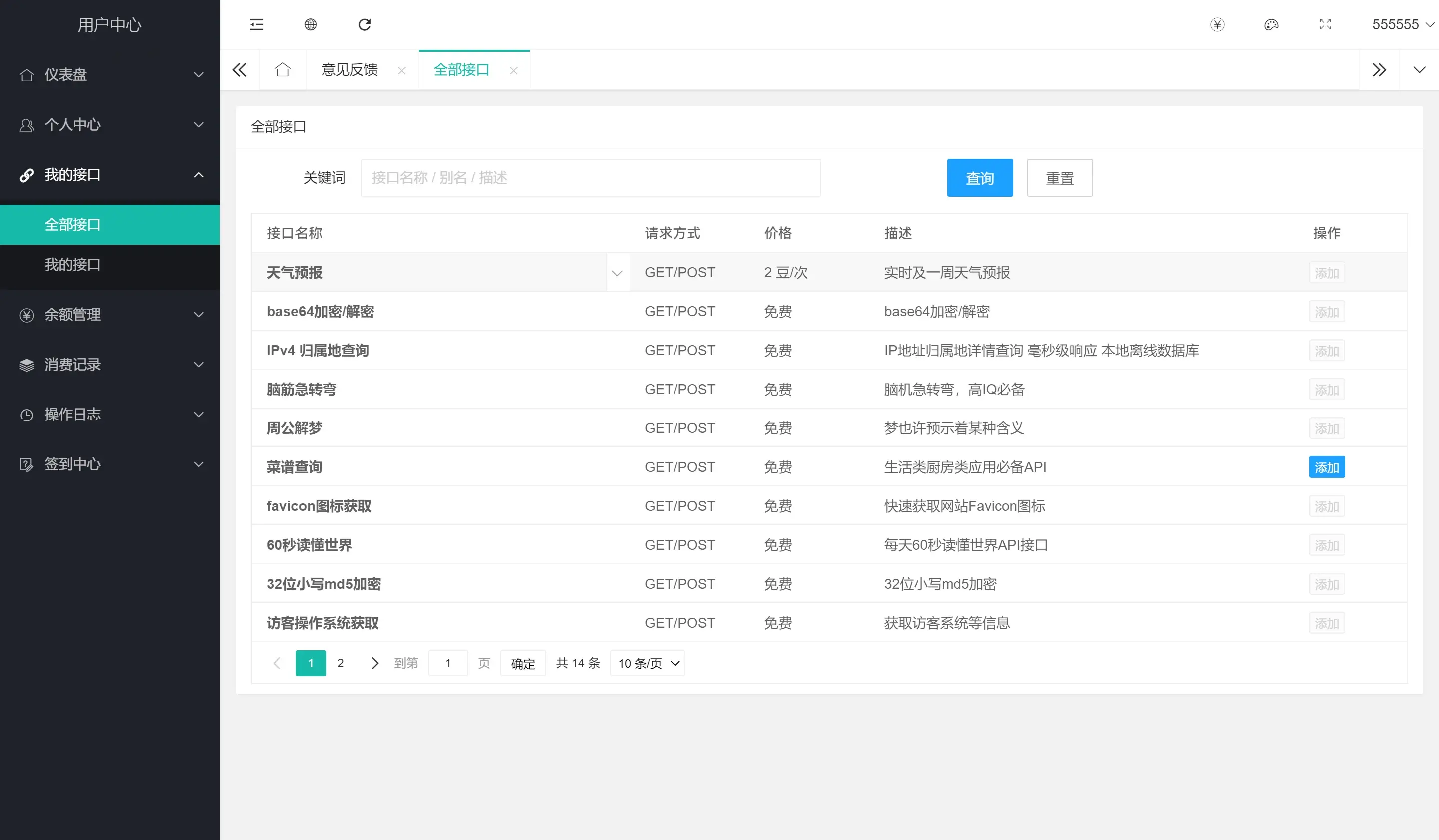This screenshot has width=1439, height=840.
Task: Click the 操作日志 clock icon
Action: [x=27, y=415]
